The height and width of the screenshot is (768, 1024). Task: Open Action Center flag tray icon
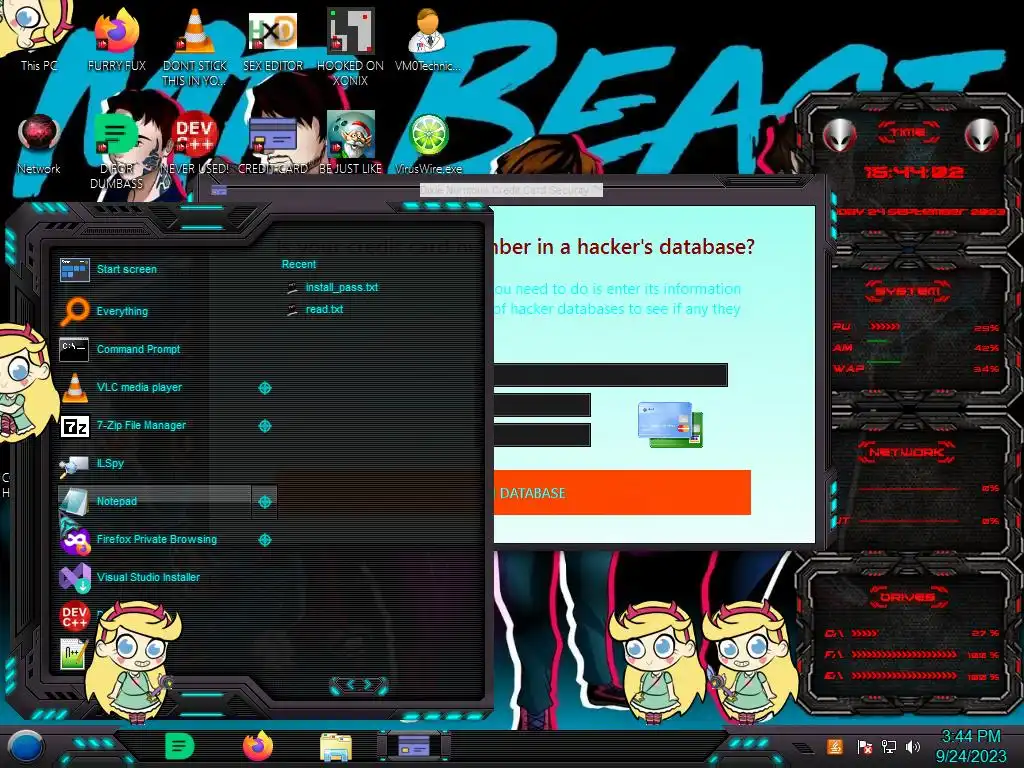pos(864,747)
